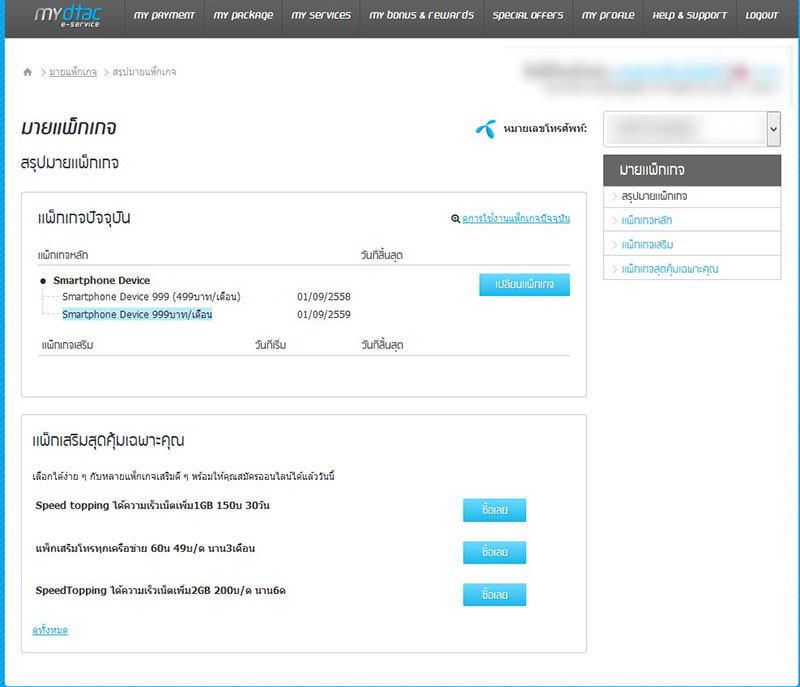The height and width of the screenshot is (687, 800).
Task: Click the date 01/09/2558
Action: pos(323,297)
